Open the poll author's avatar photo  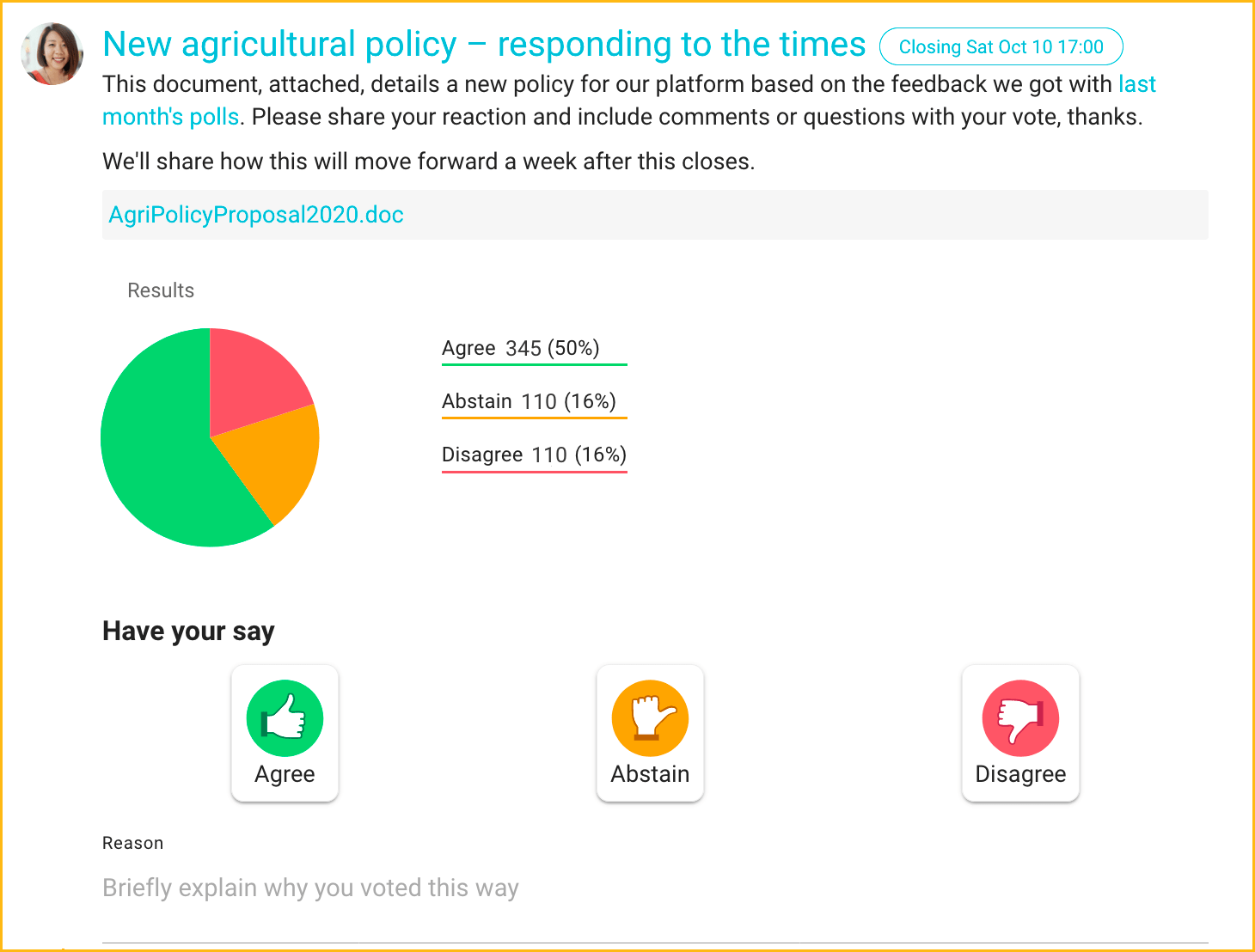[52, 54]
